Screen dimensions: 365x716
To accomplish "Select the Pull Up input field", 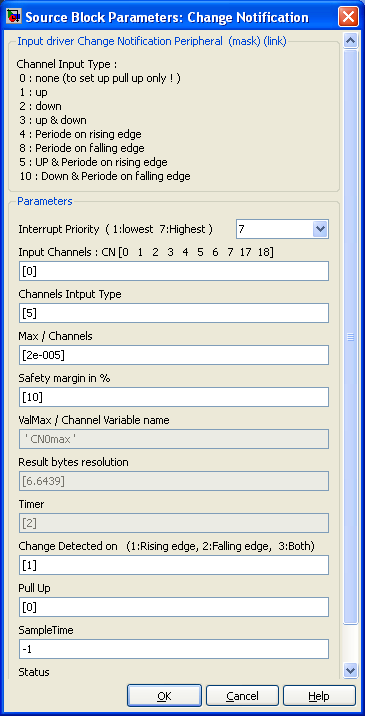I will tap(174, 607).
